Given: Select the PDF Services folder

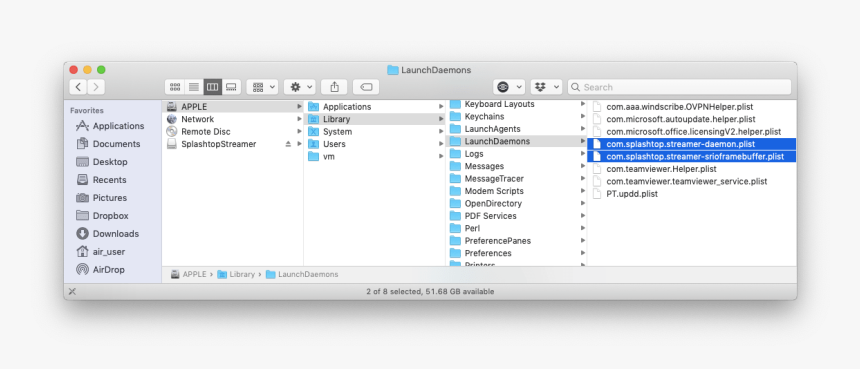Looking at the screenshot, I should click(516, 216).
